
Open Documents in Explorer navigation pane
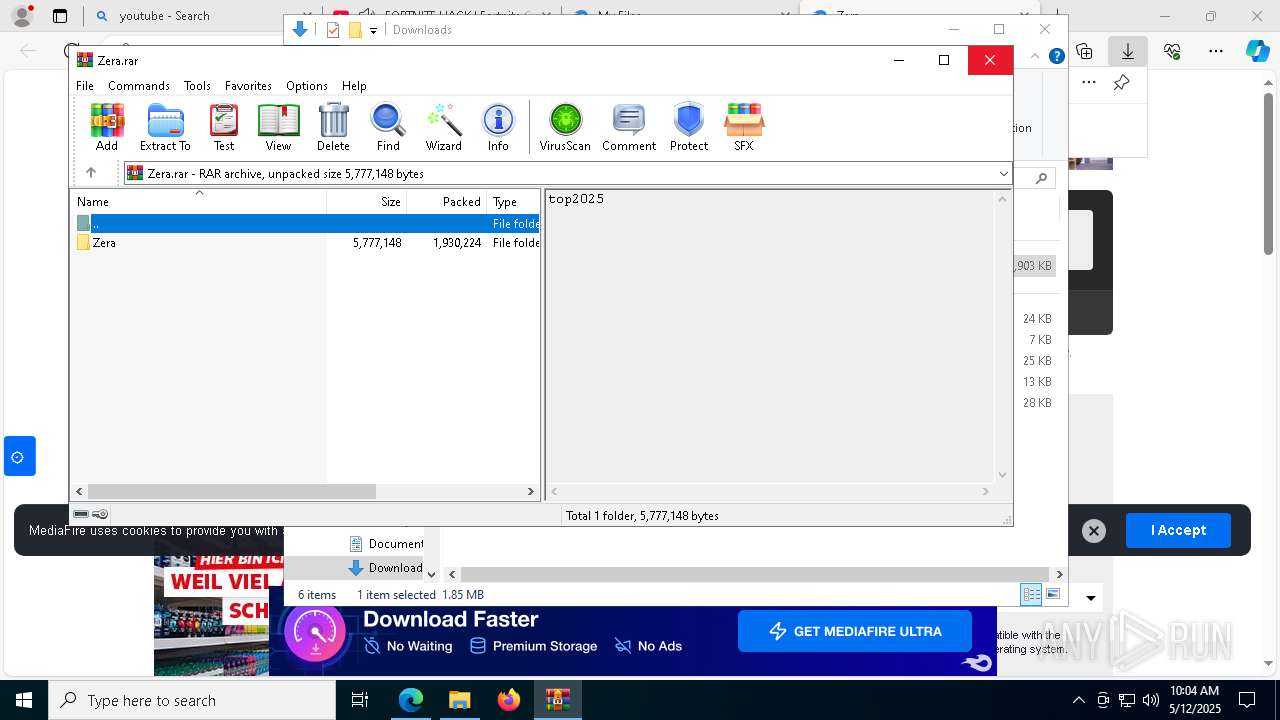tap(386, 544)
